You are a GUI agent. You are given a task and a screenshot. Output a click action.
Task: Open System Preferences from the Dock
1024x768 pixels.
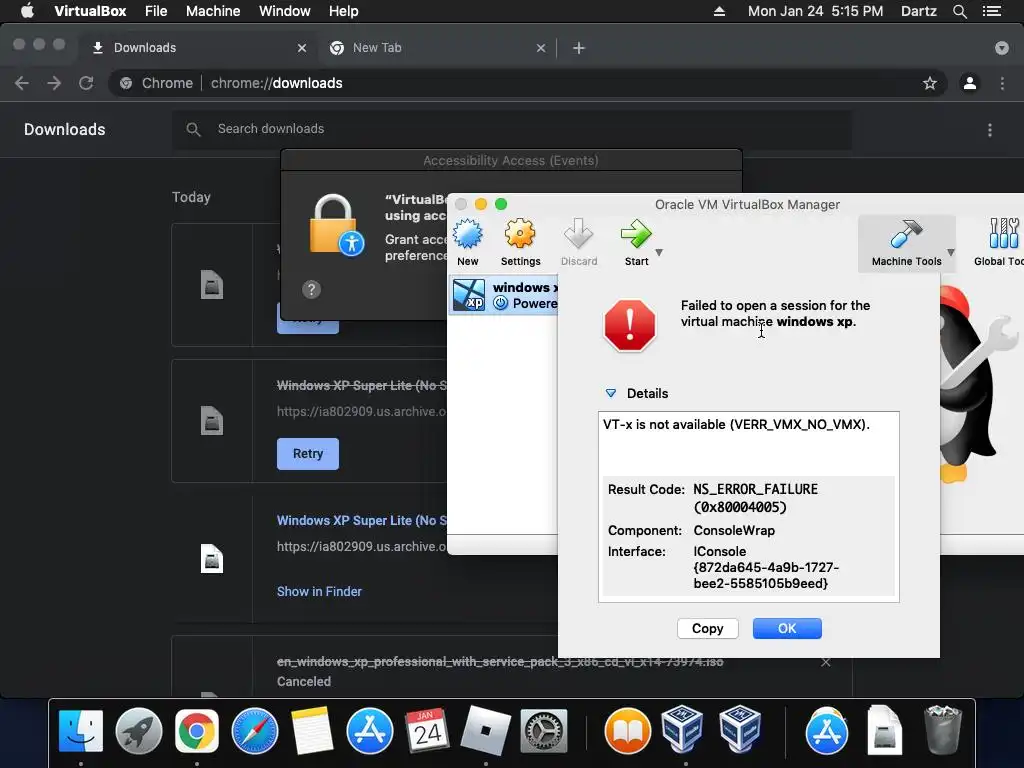543,731
